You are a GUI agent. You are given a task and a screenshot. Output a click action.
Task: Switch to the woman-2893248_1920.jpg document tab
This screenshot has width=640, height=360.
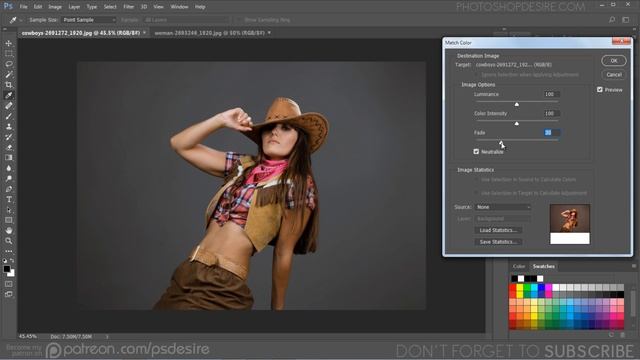point(210,33)
